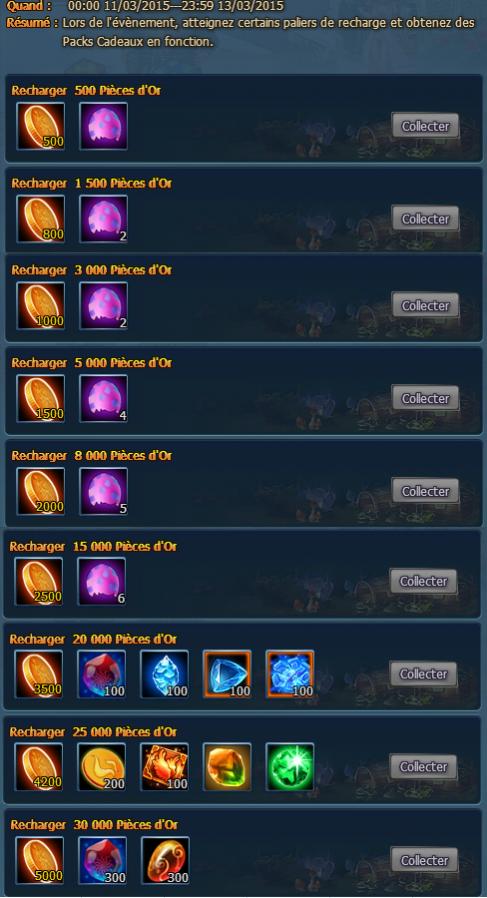Viewport: 487px width, 898px height.
Task: Select the blue ice shards icon
Action: (290, 674)
